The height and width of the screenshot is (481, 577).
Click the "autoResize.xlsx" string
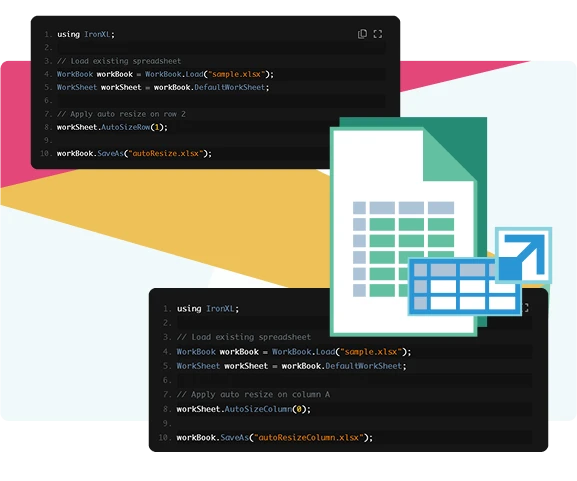coord(165,153)
